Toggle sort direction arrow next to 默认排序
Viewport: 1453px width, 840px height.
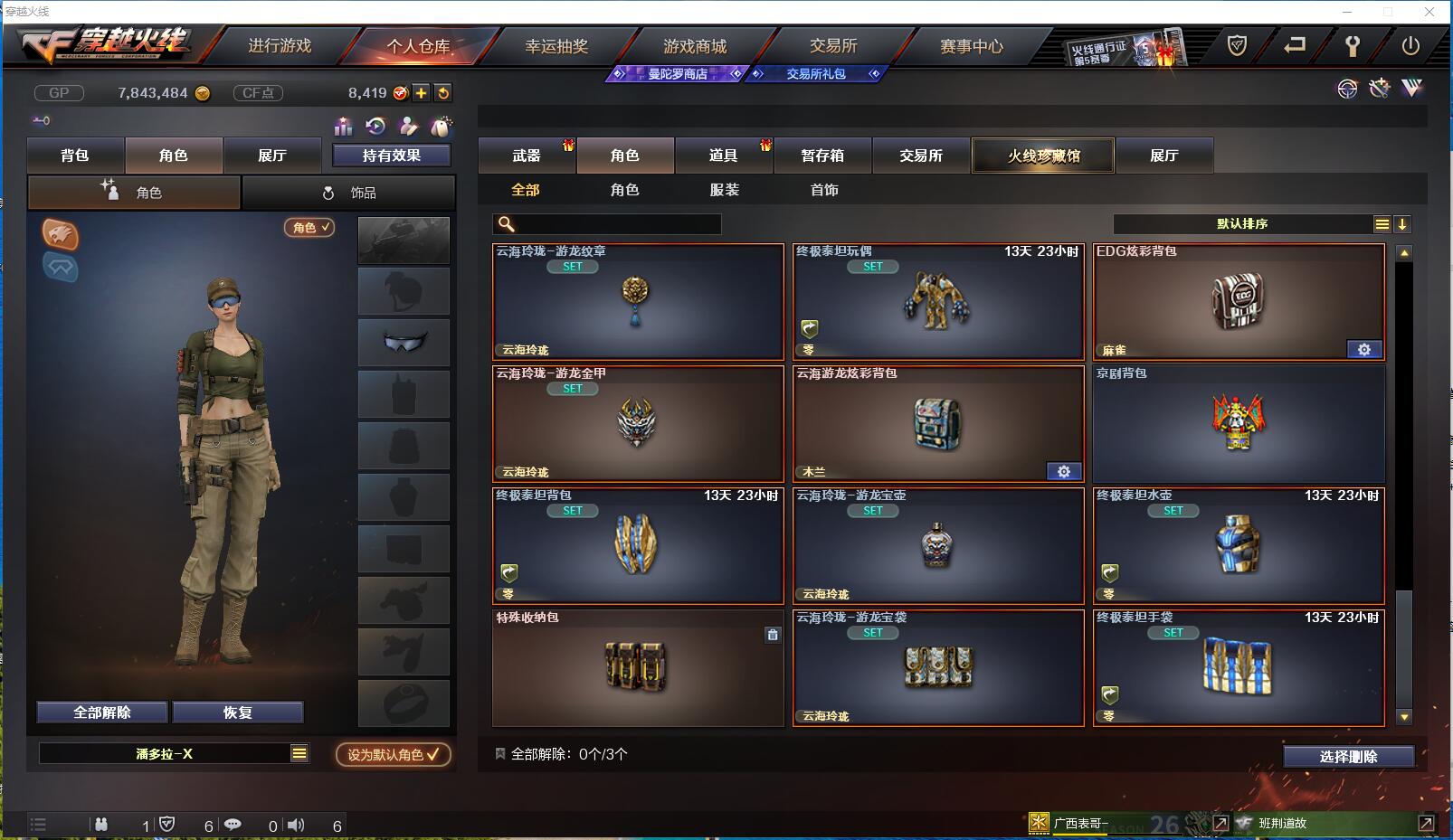(x=1401, y=224)
